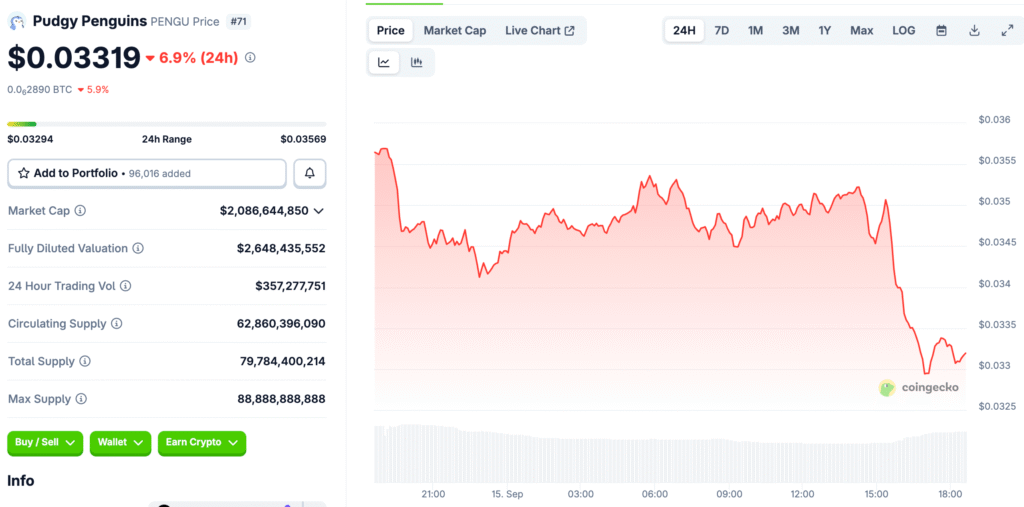The height and width of the screenshot is (507, 1024).
Task: Open the calendar date range picker
Action: (941, 31)
